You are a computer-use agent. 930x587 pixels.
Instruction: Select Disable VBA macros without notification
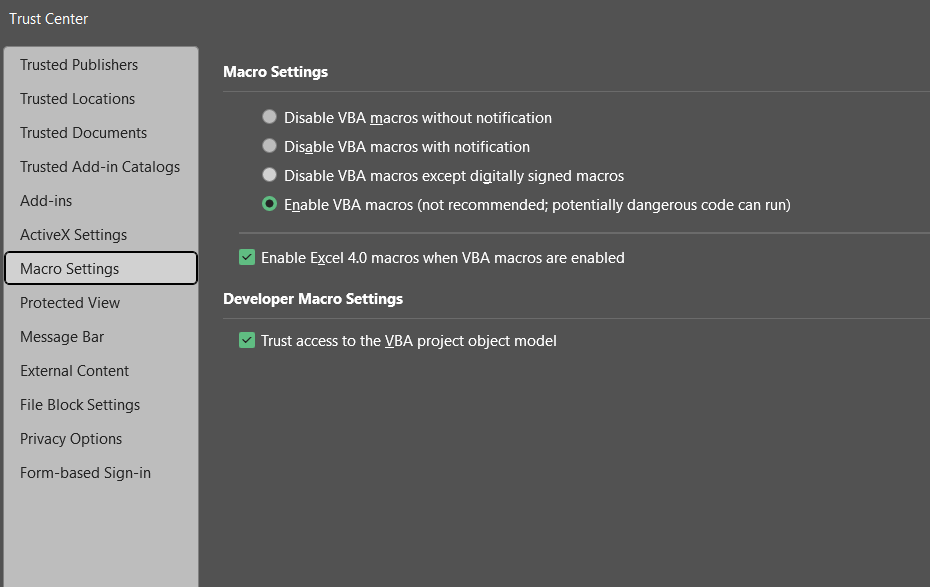tap(270, 117)
